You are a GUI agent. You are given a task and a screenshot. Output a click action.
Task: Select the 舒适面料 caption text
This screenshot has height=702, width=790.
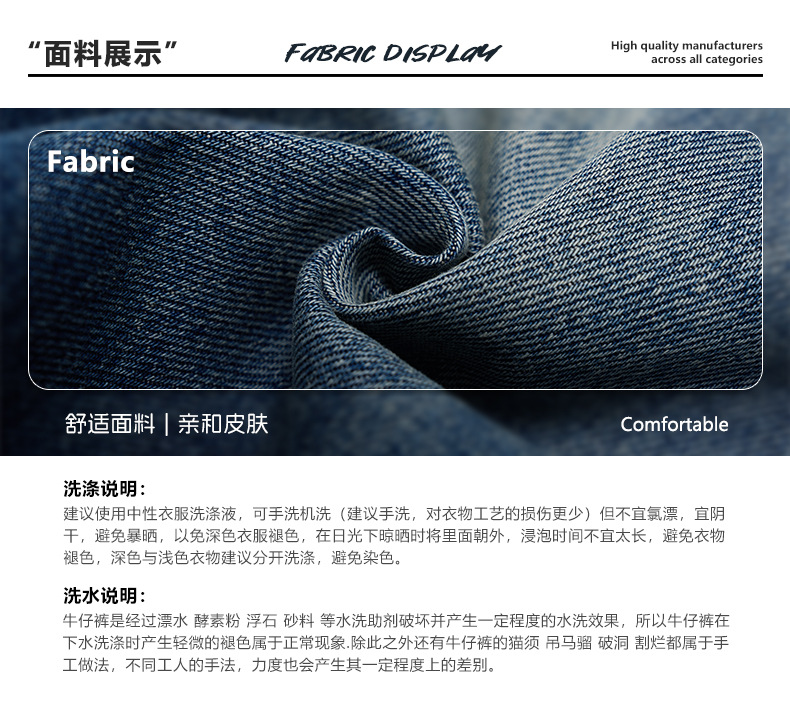coord(110,424)
